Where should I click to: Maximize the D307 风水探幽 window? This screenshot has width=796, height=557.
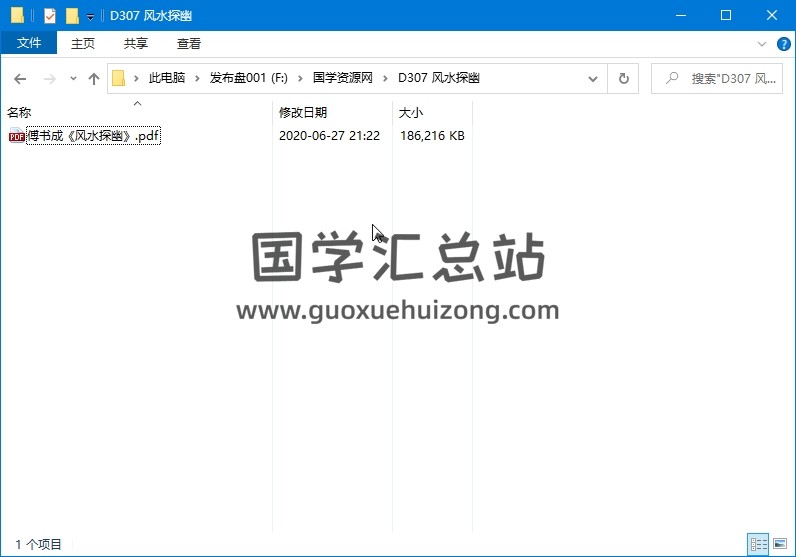pyautogui.click(x=726, y=15)
